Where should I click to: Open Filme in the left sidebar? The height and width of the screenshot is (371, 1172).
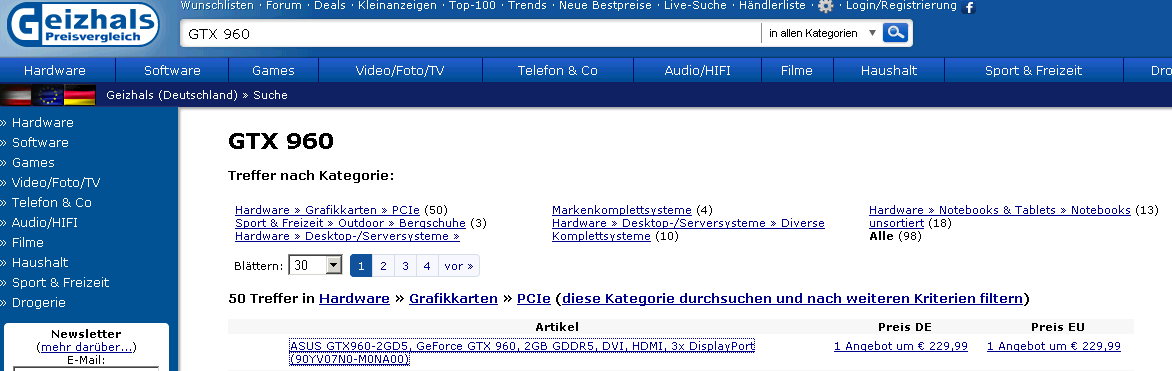point(28,242)
